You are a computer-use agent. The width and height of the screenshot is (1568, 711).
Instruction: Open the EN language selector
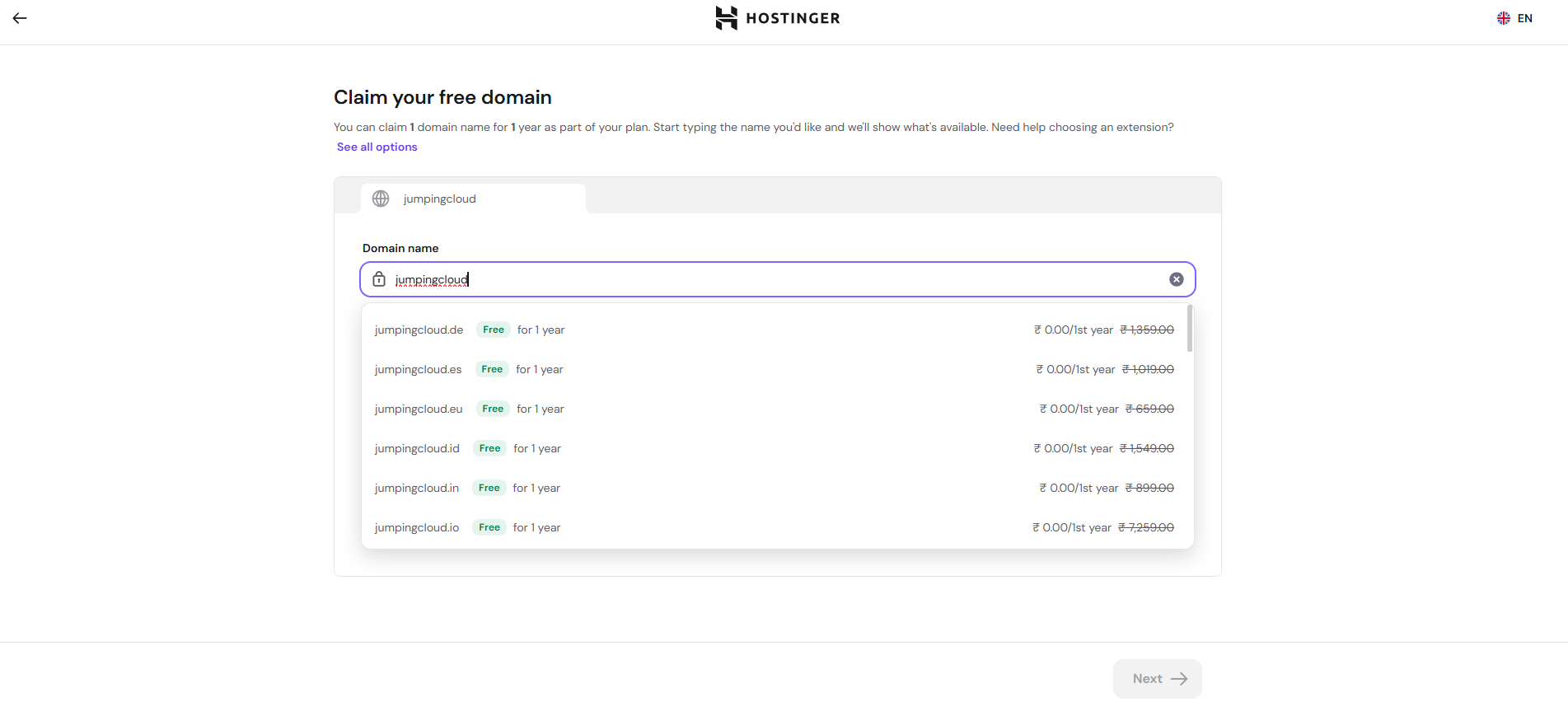pos(1514,18)
